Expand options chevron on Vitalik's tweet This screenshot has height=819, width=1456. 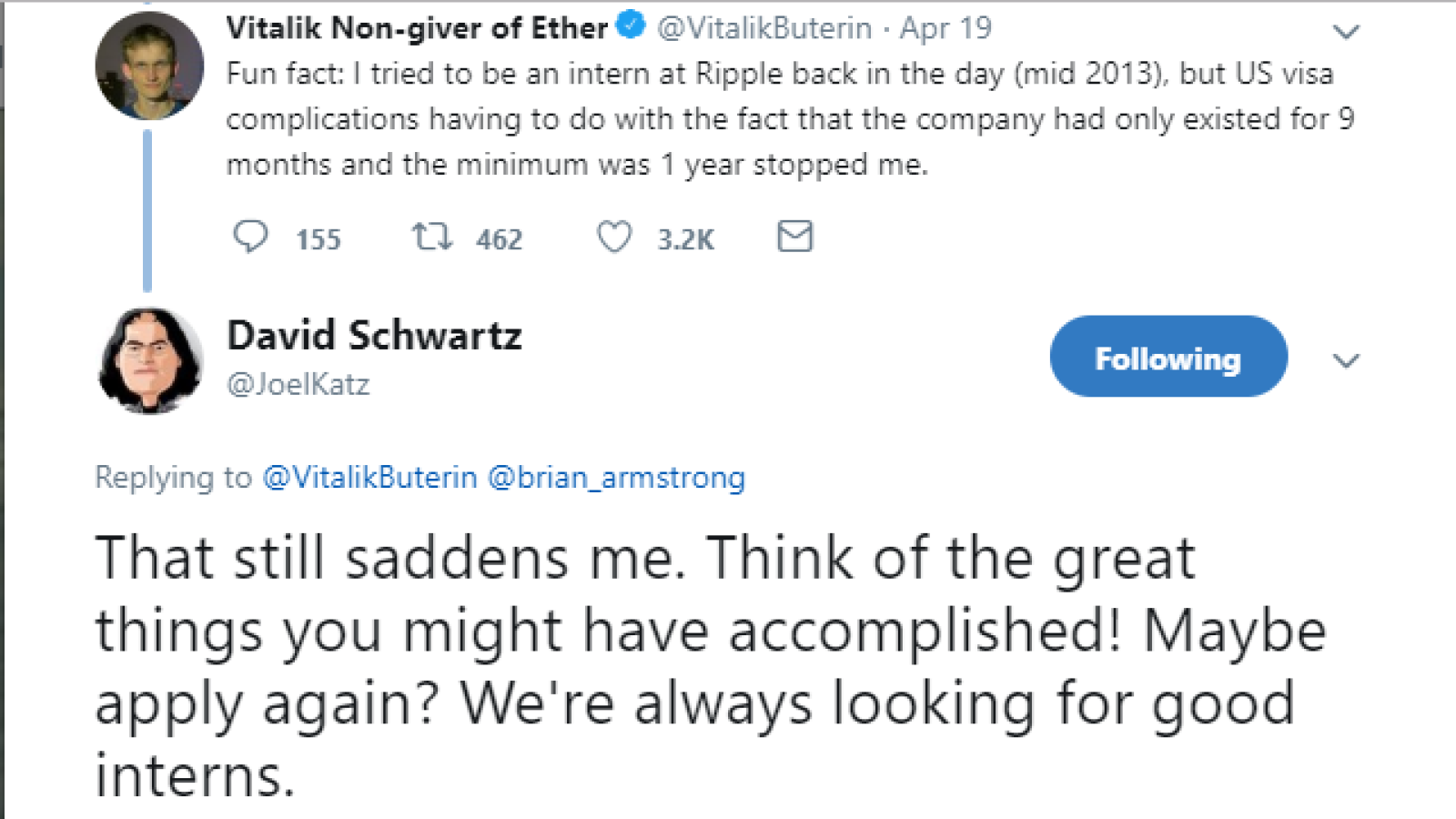click(1346, 32)
